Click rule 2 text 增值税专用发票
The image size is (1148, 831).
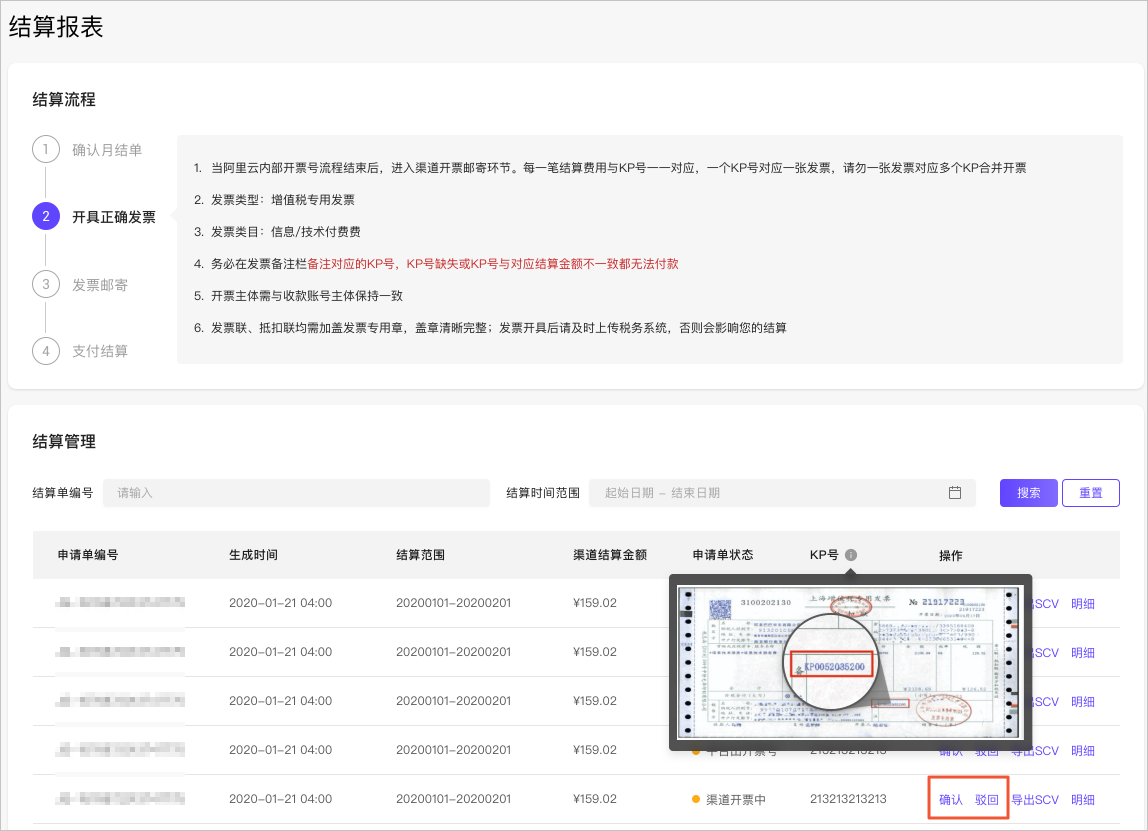click(x=313, y=200)
